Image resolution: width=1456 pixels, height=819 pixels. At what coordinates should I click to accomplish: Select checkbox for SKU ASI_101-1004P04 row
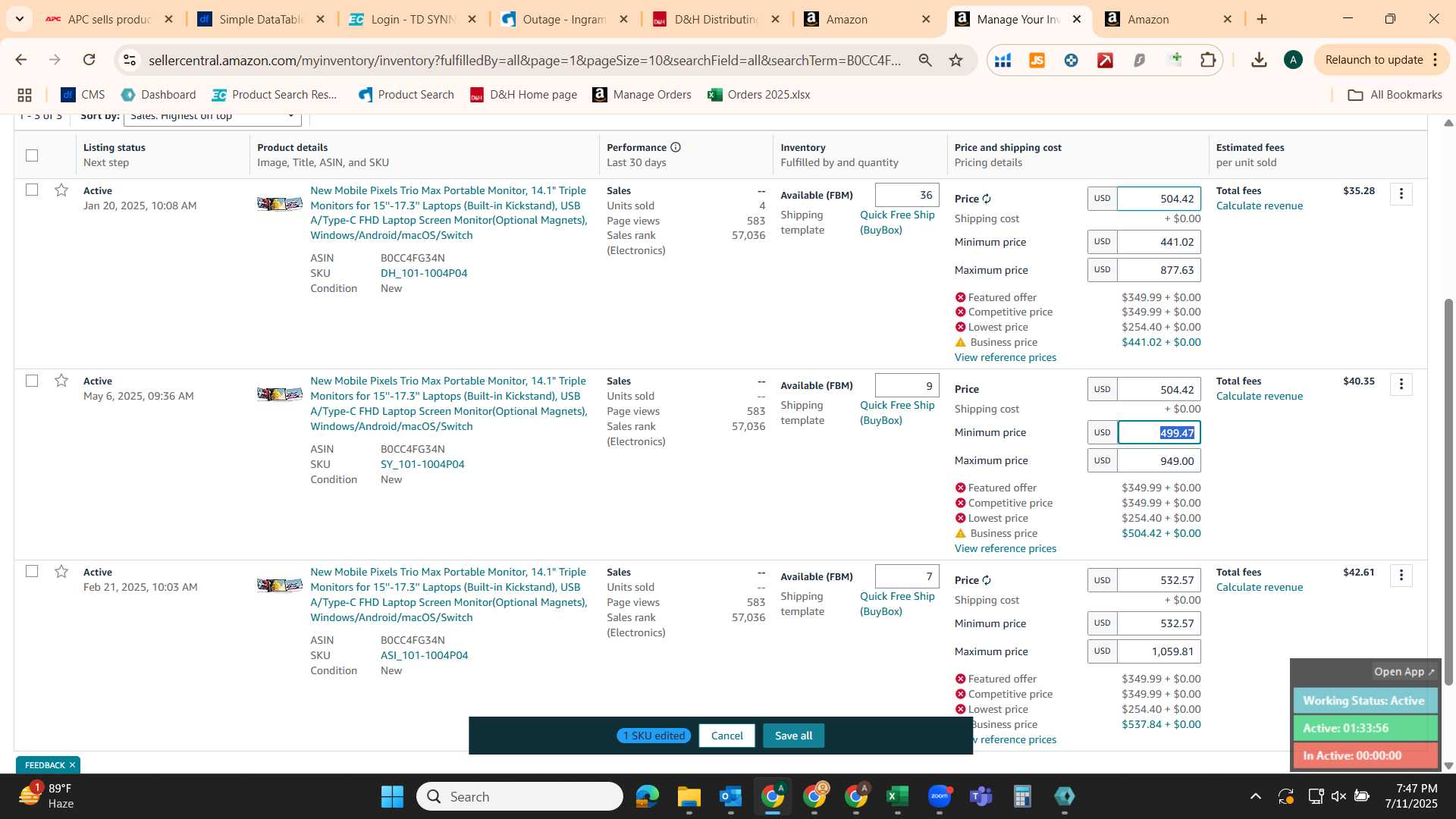32,571
